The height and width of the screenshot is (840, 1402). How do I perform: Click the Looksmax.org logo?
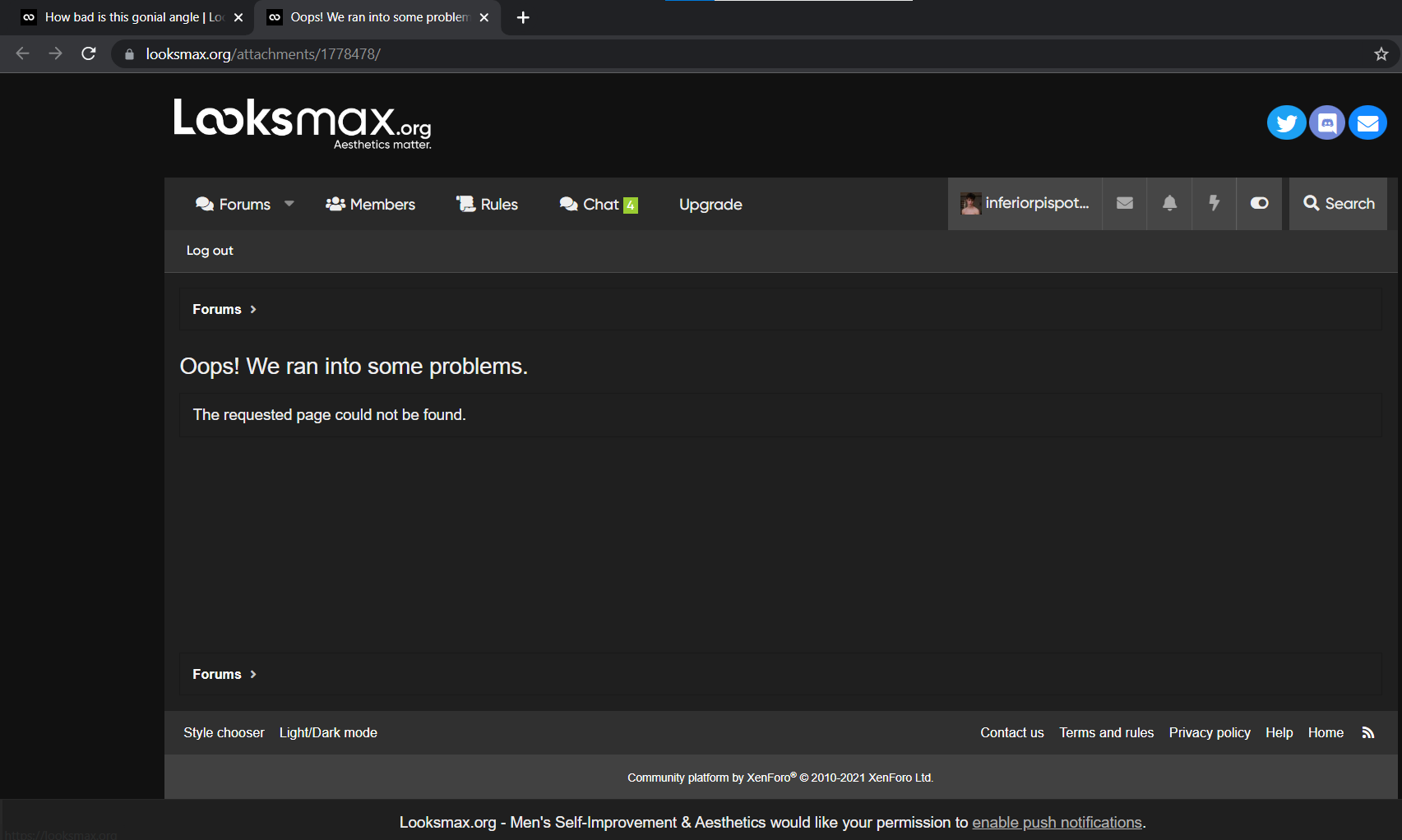pyautogui.click(x=303, y=123)
